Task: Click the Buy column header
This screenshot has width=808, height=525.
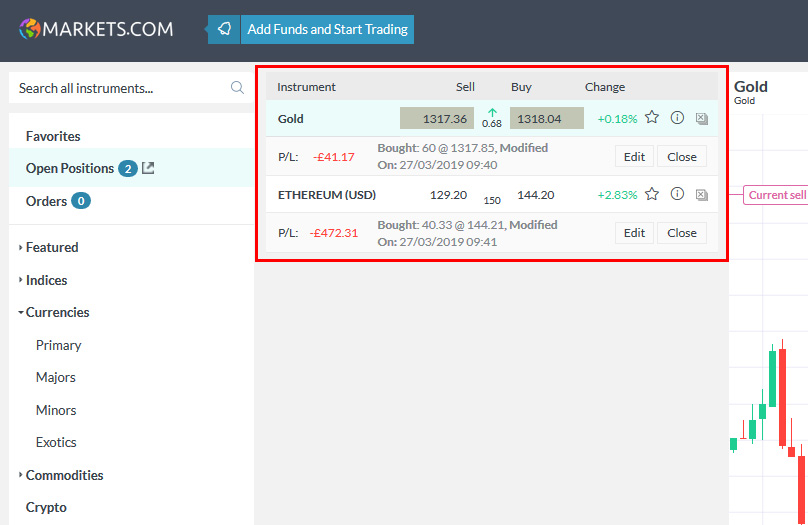Action: coord(521,87)
